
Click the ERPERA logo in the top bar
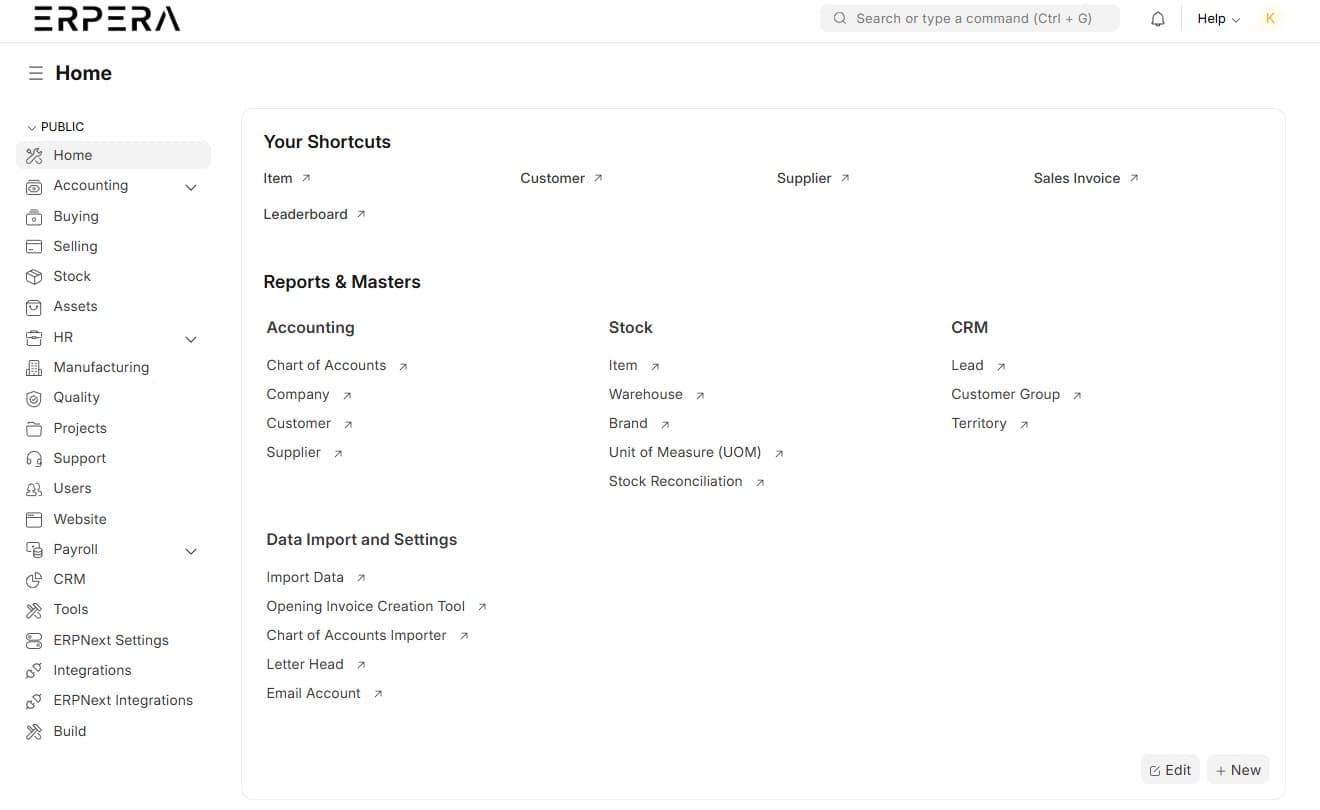point(105,18)
